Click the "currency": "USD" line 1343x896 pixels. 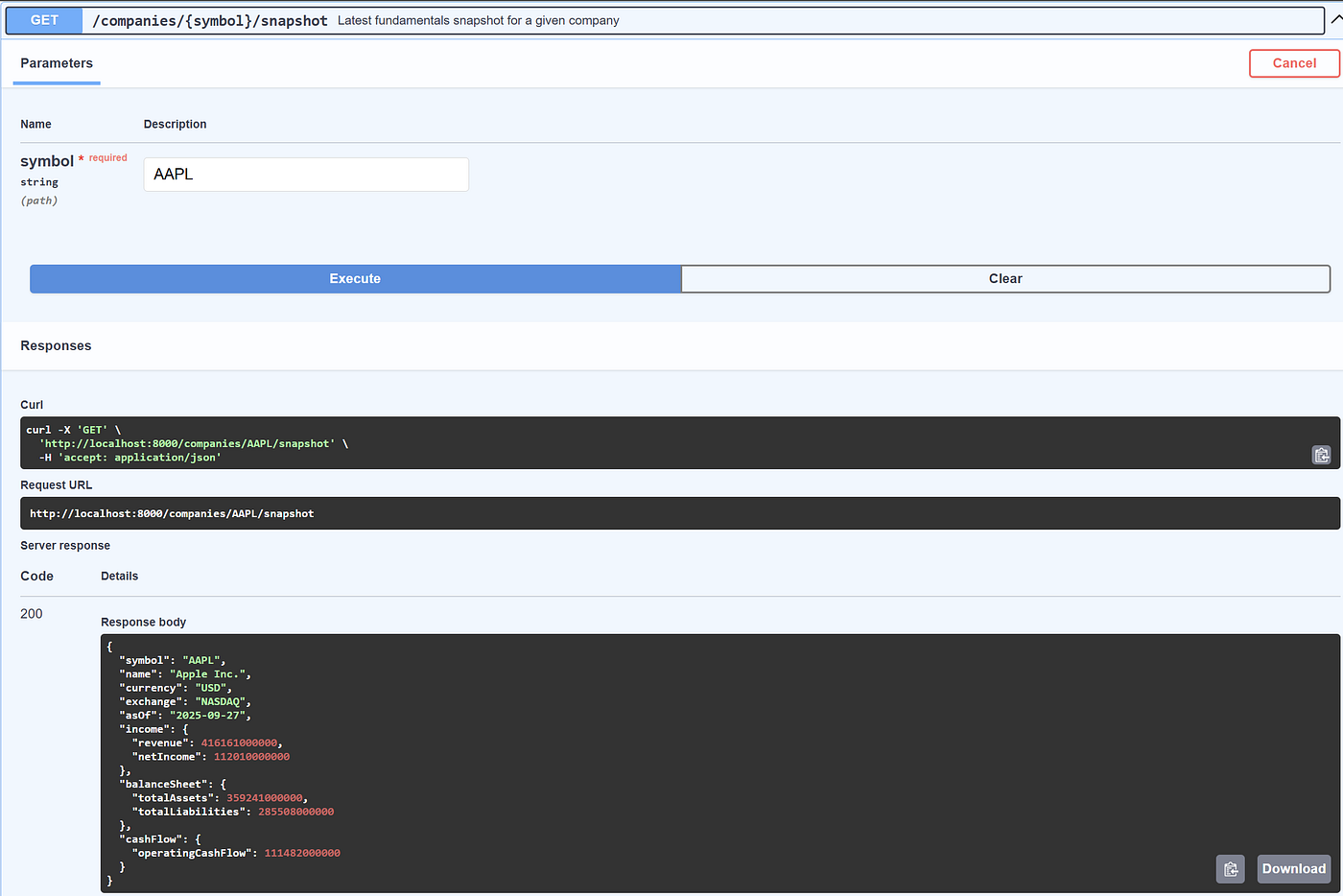(x=176, y=688)
